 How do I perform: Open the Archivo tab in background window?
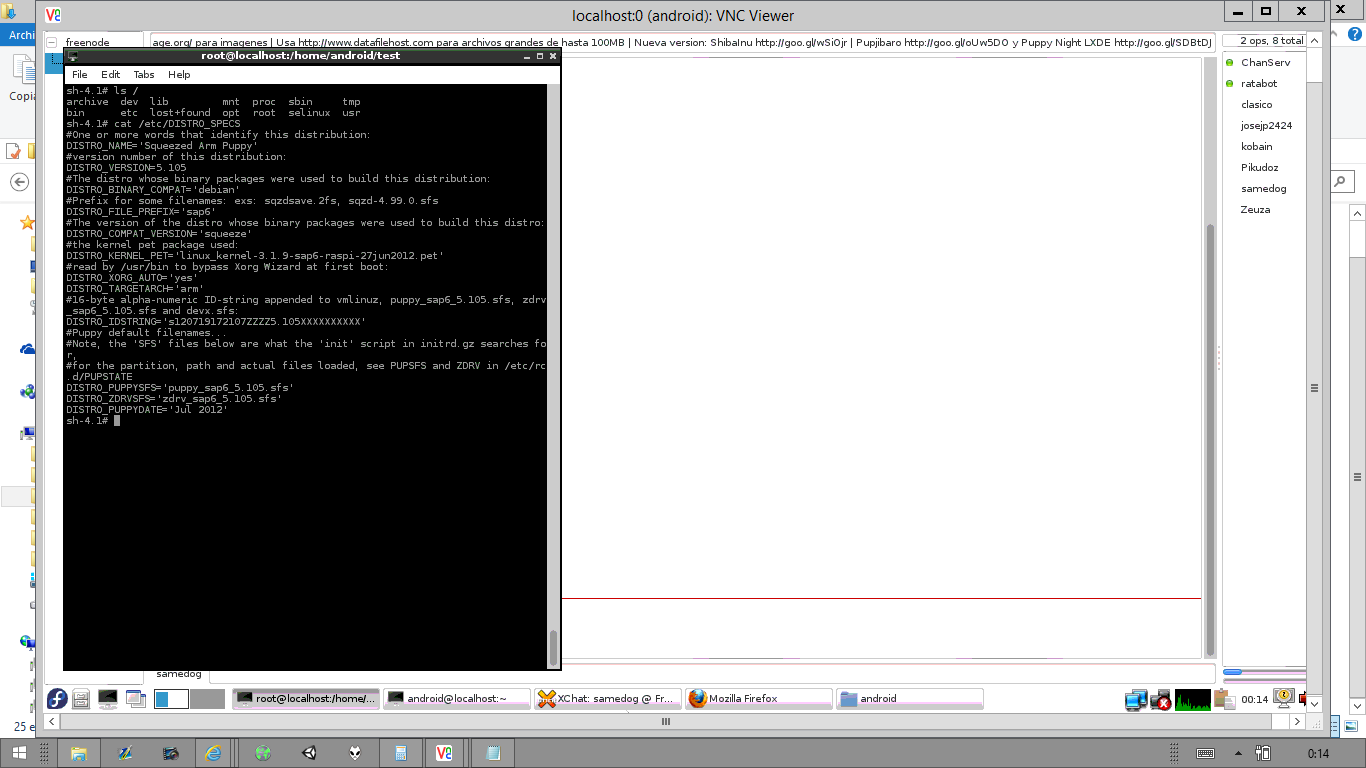pos(19,35)
